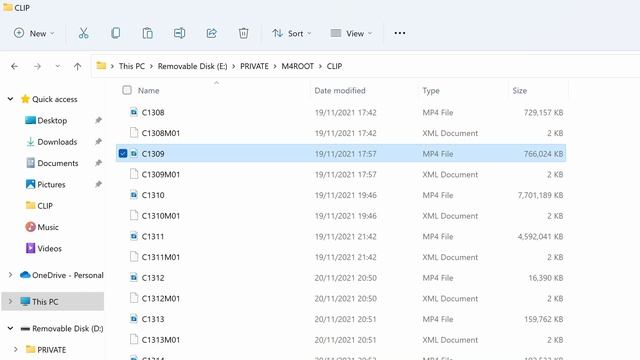This screenshot has height=360, width=640.
Task: Click the C1312 MP4 file icon
Action: coord(134,278)
